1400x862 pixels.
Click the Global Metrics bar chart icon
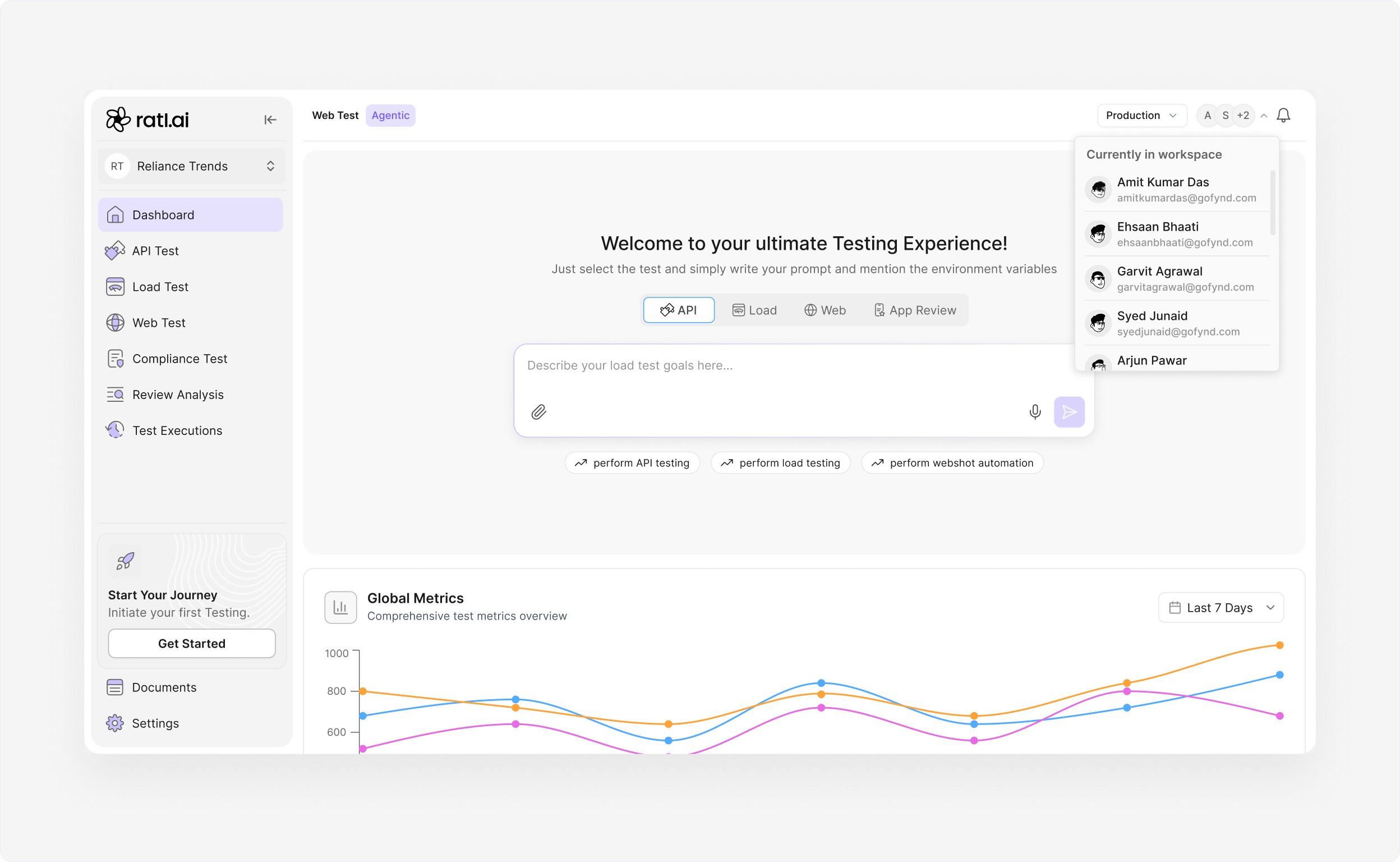tap(340, 607)
